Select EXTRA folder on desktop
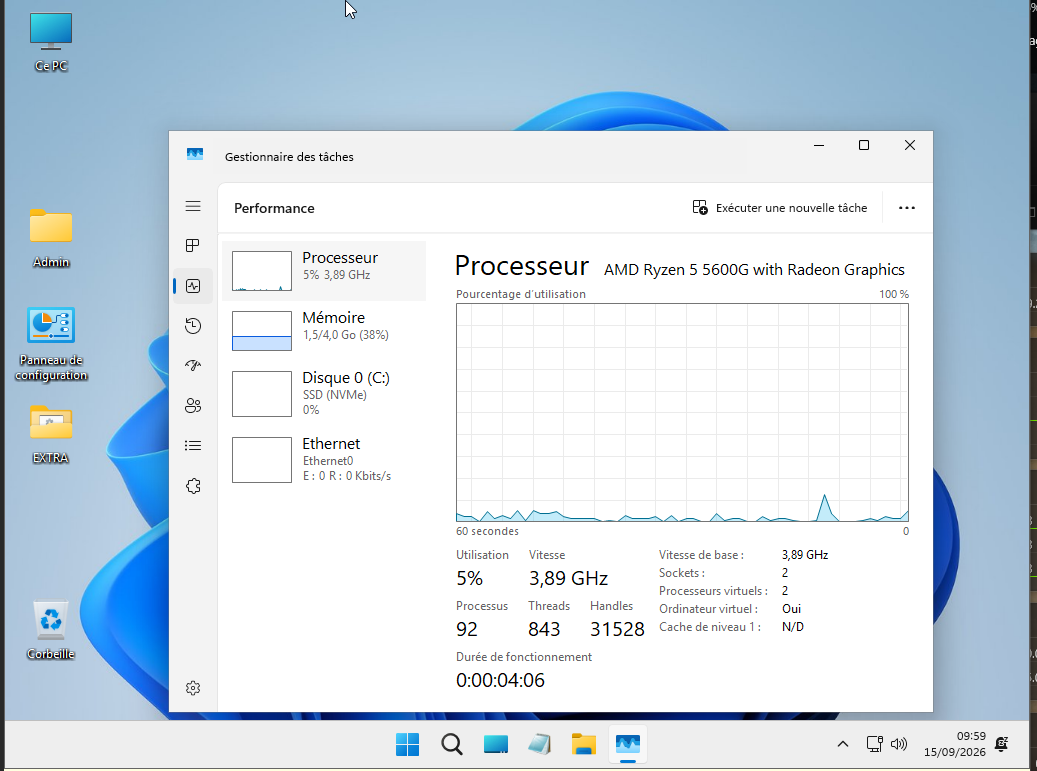The image size is (1037, 771). pos(51,434)
